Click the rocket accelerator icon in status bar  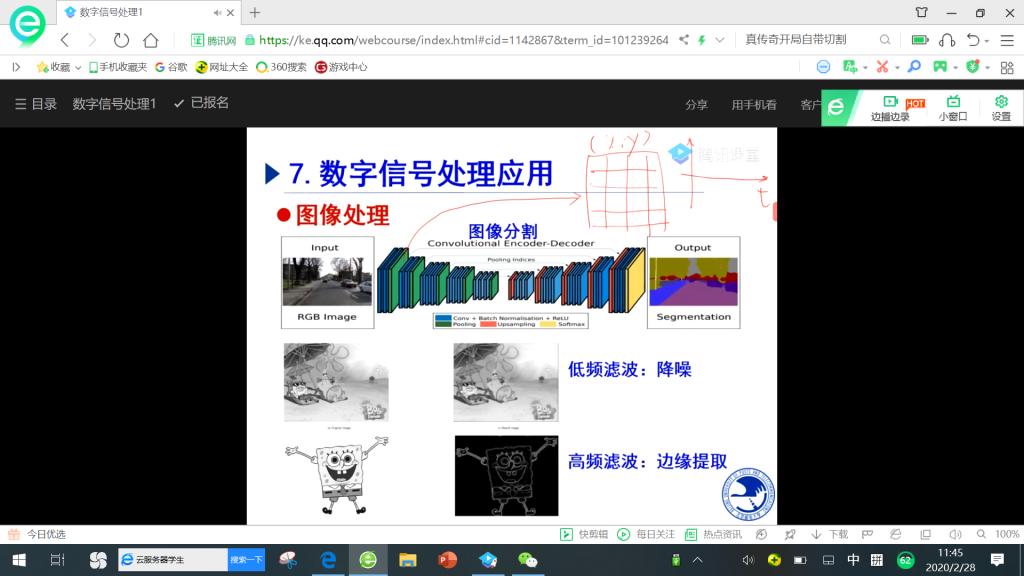click(790, 534)
